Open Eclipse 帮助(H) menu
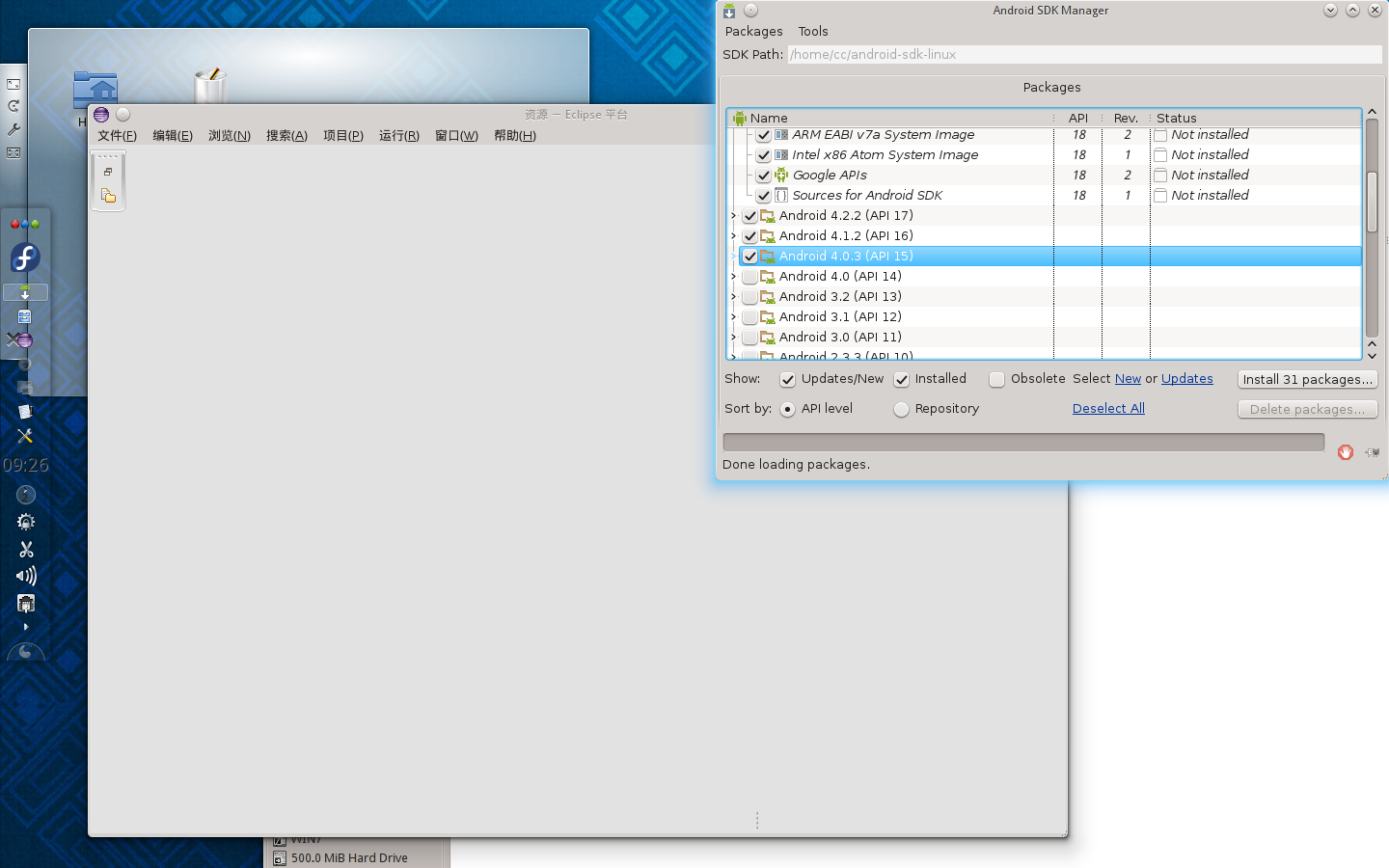The height and width of the screenshot is (868, 1389). pyautogui.click(x=515, y=136)
